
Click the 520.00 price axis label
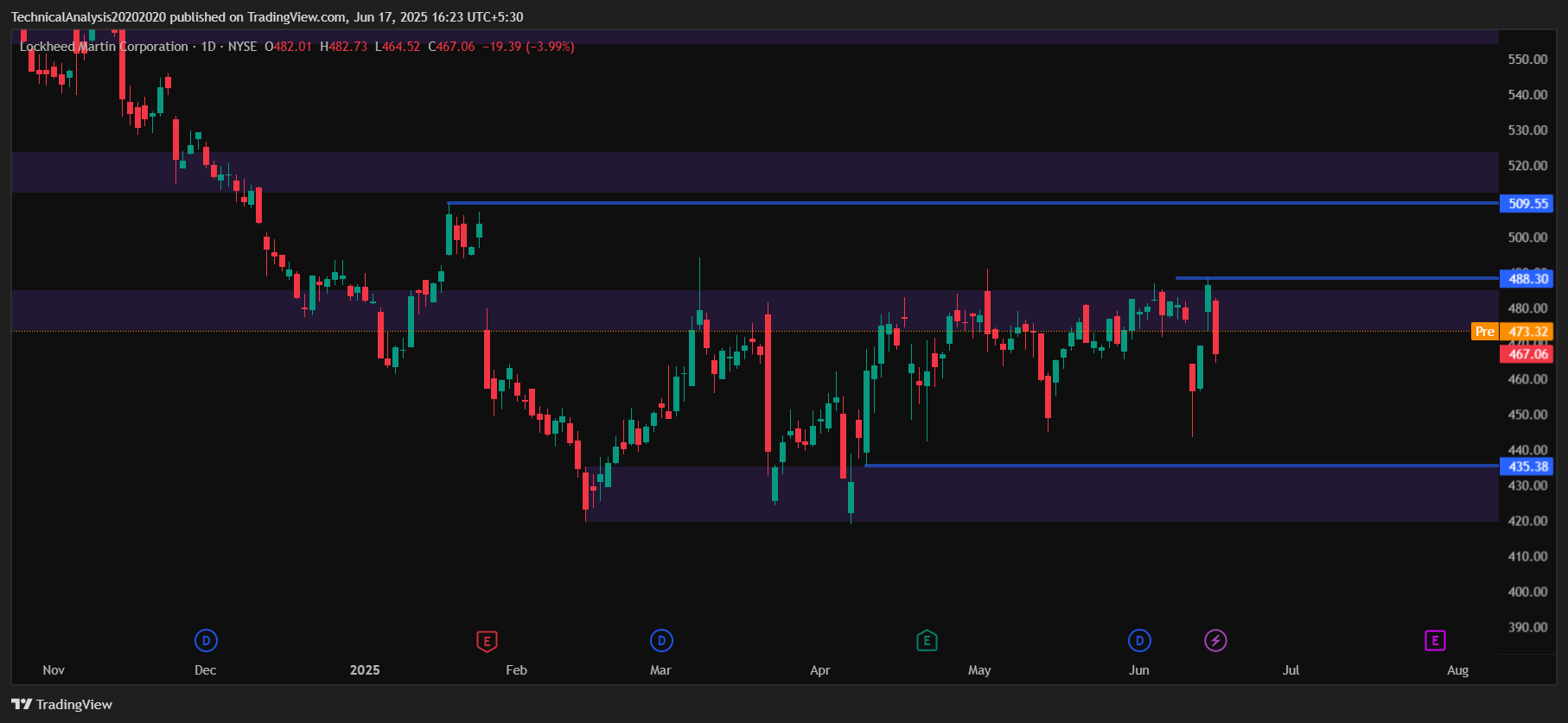pos(1527,166)
